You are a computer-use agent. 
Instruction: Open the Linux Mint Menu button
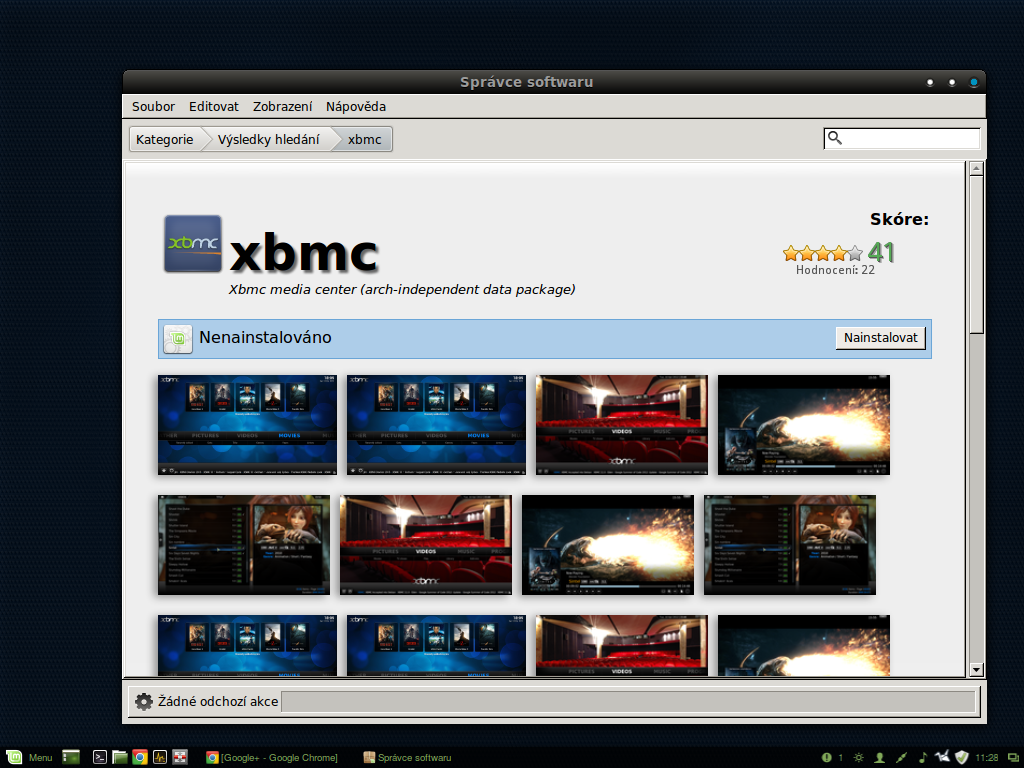[x=29, y=758]
